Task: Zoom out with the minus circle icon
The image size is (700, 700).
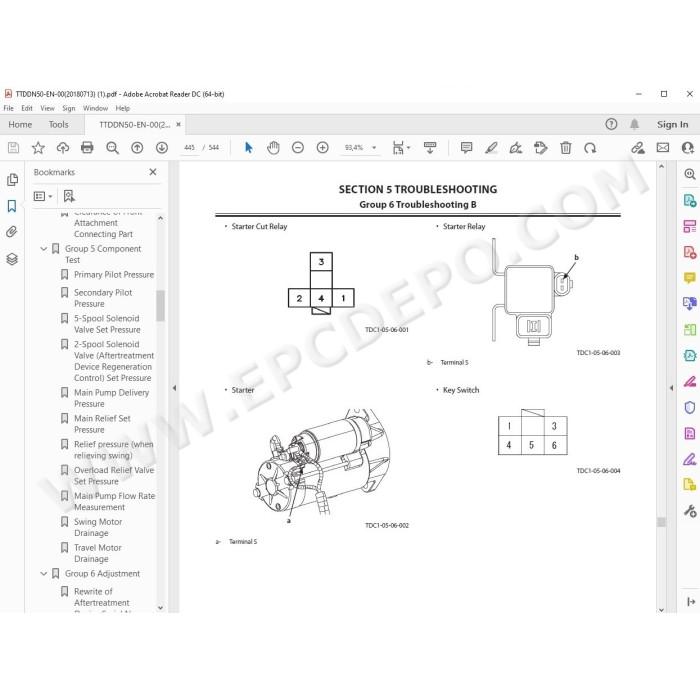Action: point(298,148)
